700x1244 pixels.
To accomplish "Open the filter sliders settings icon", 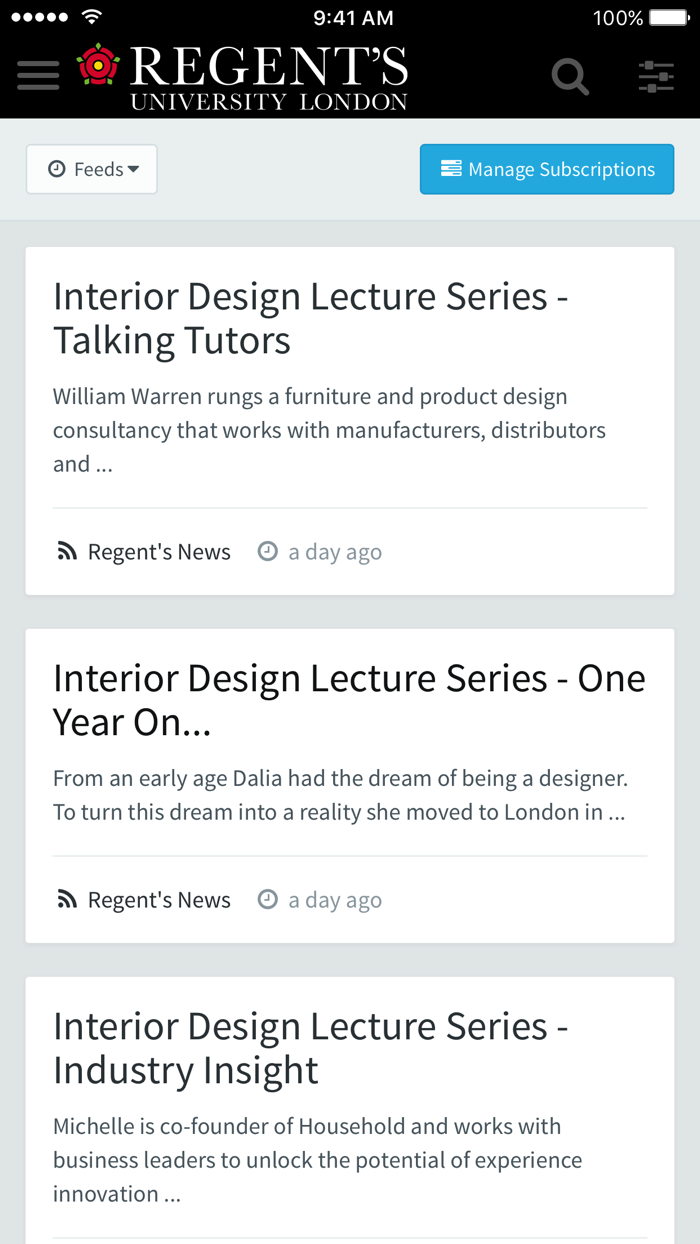I will [x=656, y=76].
